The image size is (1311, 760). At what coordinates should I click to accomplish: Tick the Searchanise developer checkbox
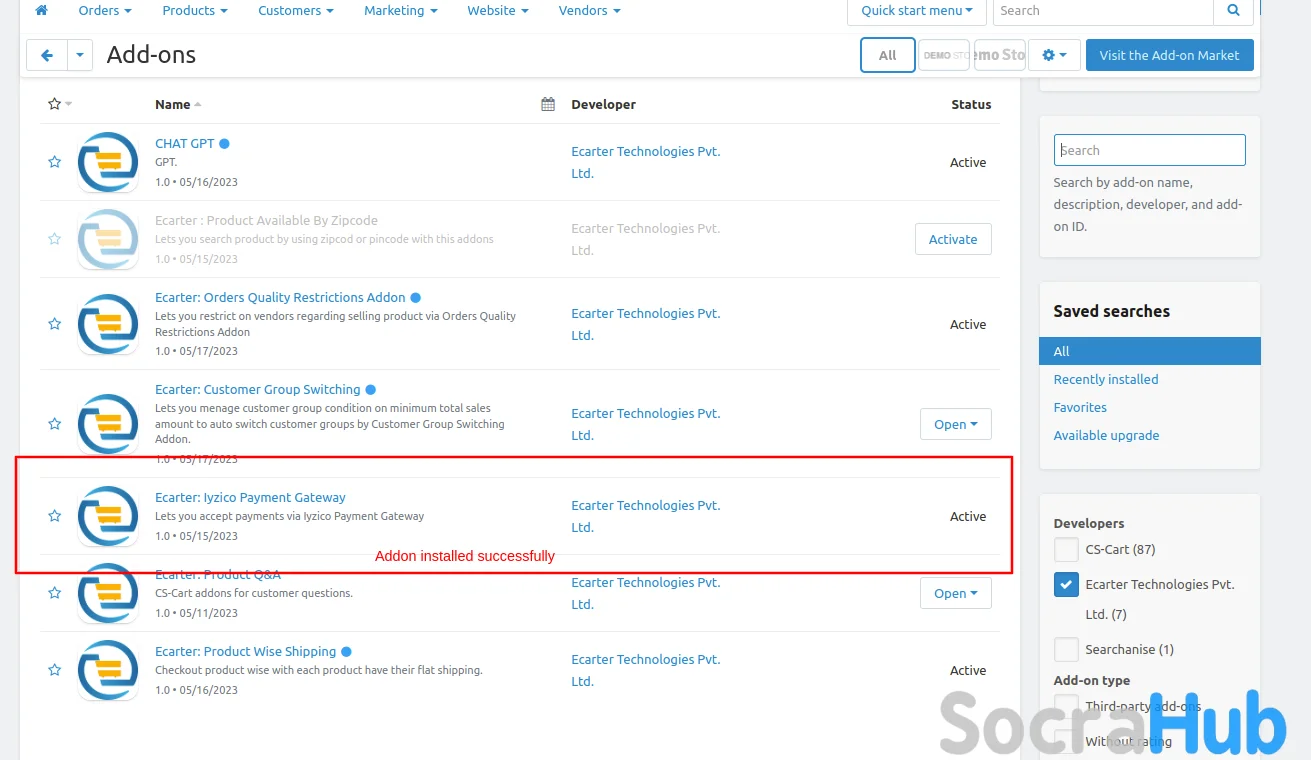(x=1066, y=649)
